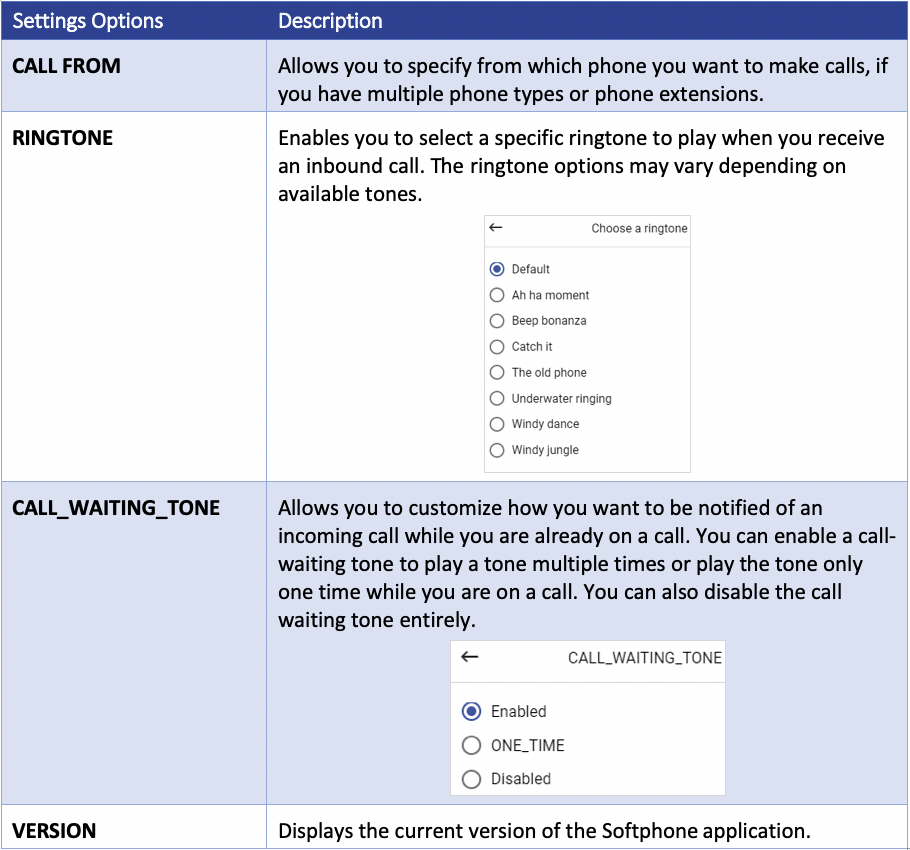The image size is (910, 850).
Task: Pick The old phone ringtone
Action: coord(497,372)
